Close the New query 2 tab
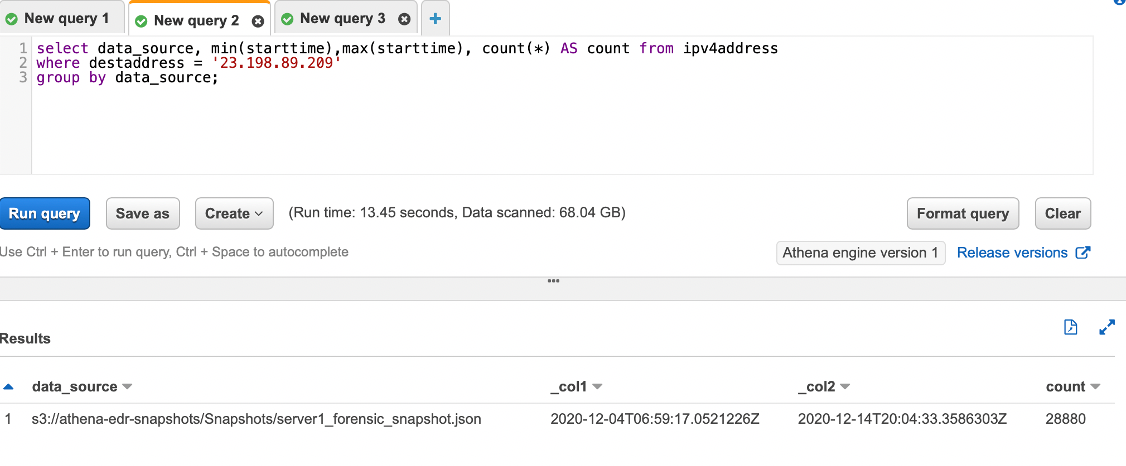This screenshot has width=1126, height=466. point(258,20)
